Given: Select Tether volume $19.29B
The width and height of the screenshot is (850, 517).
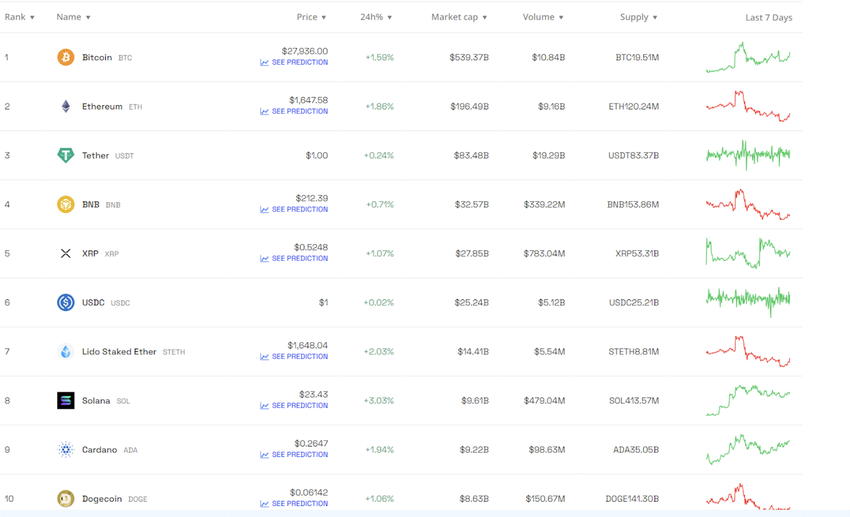Looking at the screenshot, I should (x=549, y=156).
